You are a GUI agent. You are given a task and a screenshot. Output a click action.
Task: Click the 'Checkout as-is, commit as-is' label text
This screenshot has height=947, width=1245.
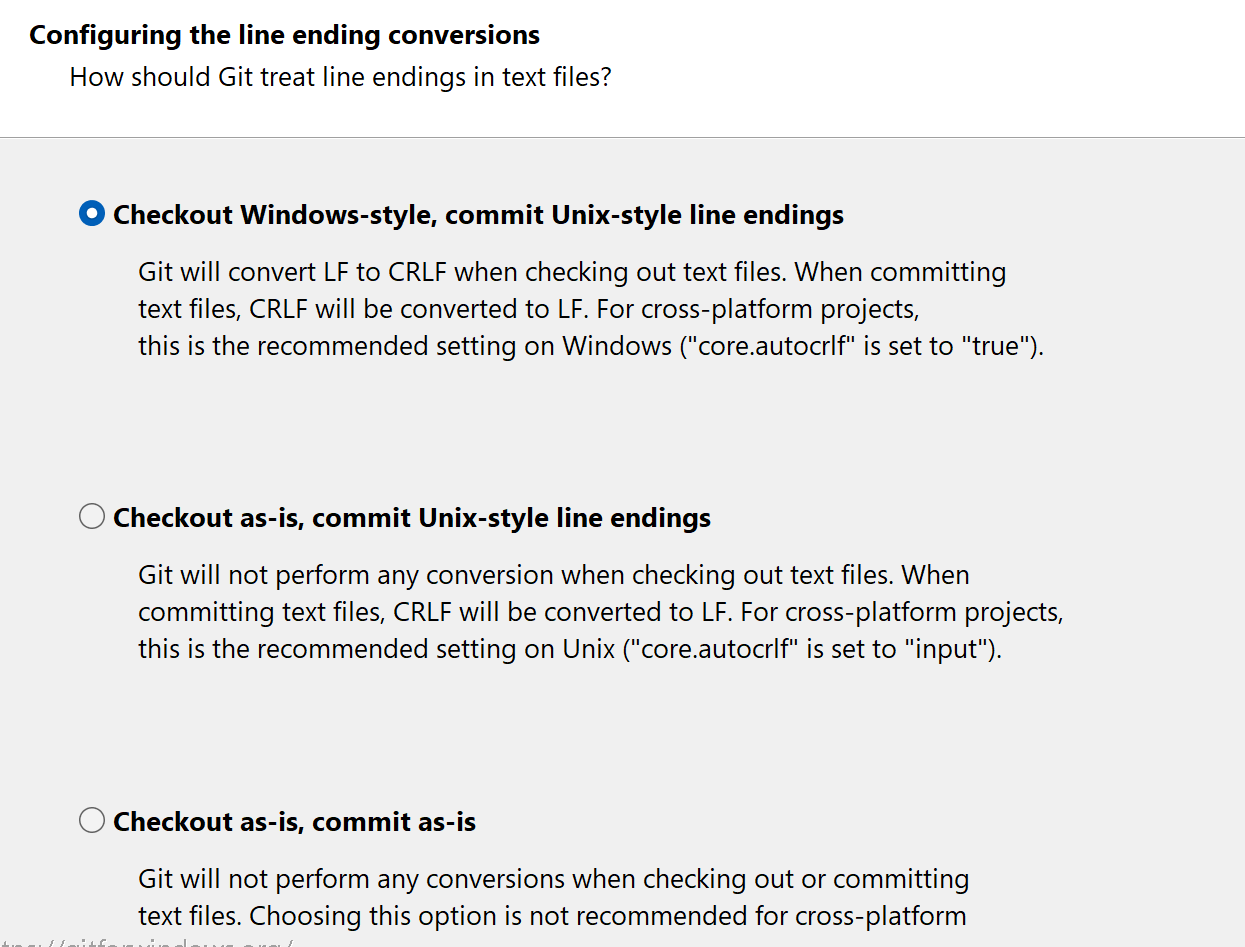click(x=294, y=822)
